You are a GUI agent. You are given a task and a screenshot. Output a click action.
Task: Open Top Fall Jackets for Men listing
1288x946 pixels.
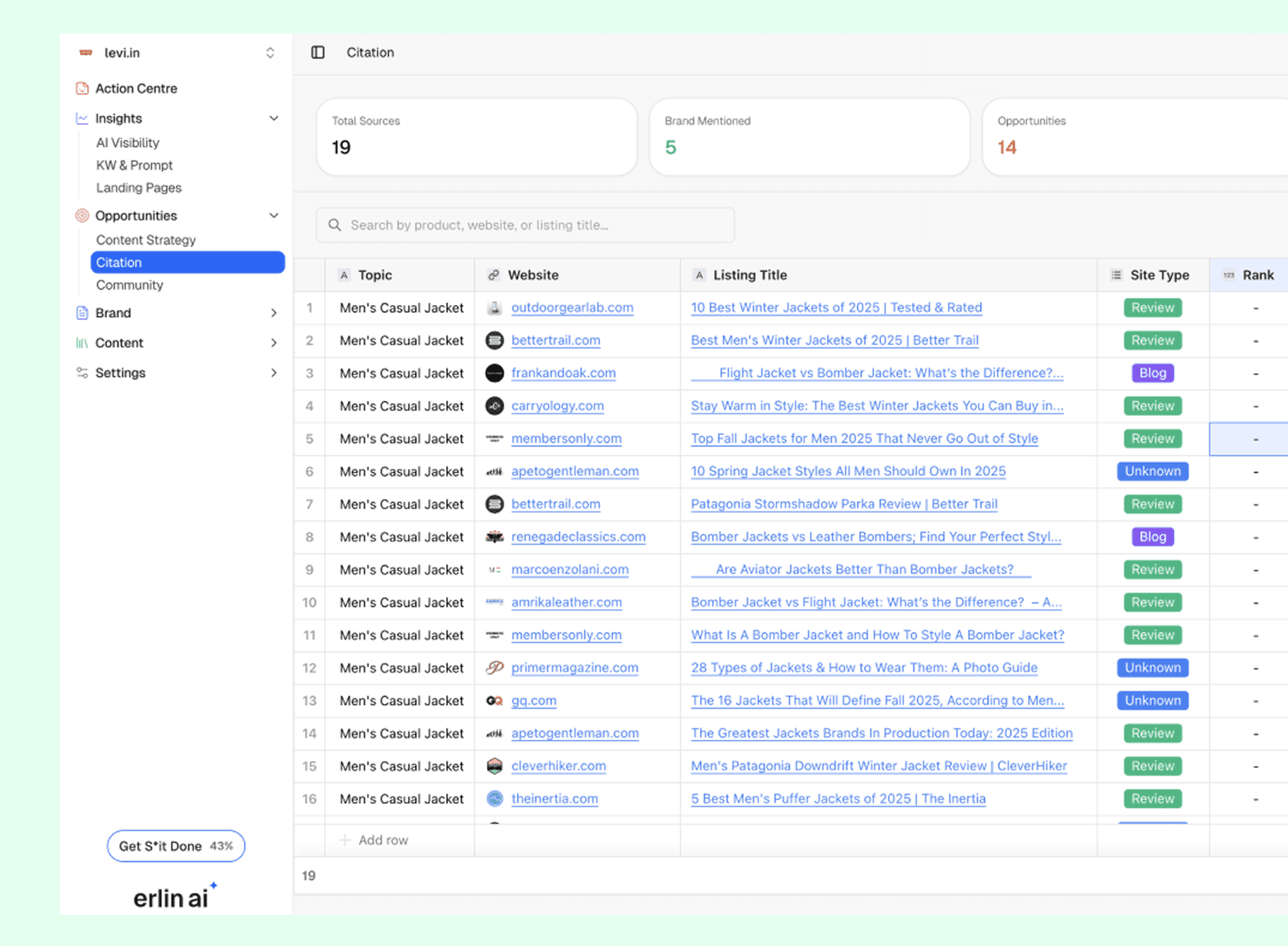pos(864,439)
